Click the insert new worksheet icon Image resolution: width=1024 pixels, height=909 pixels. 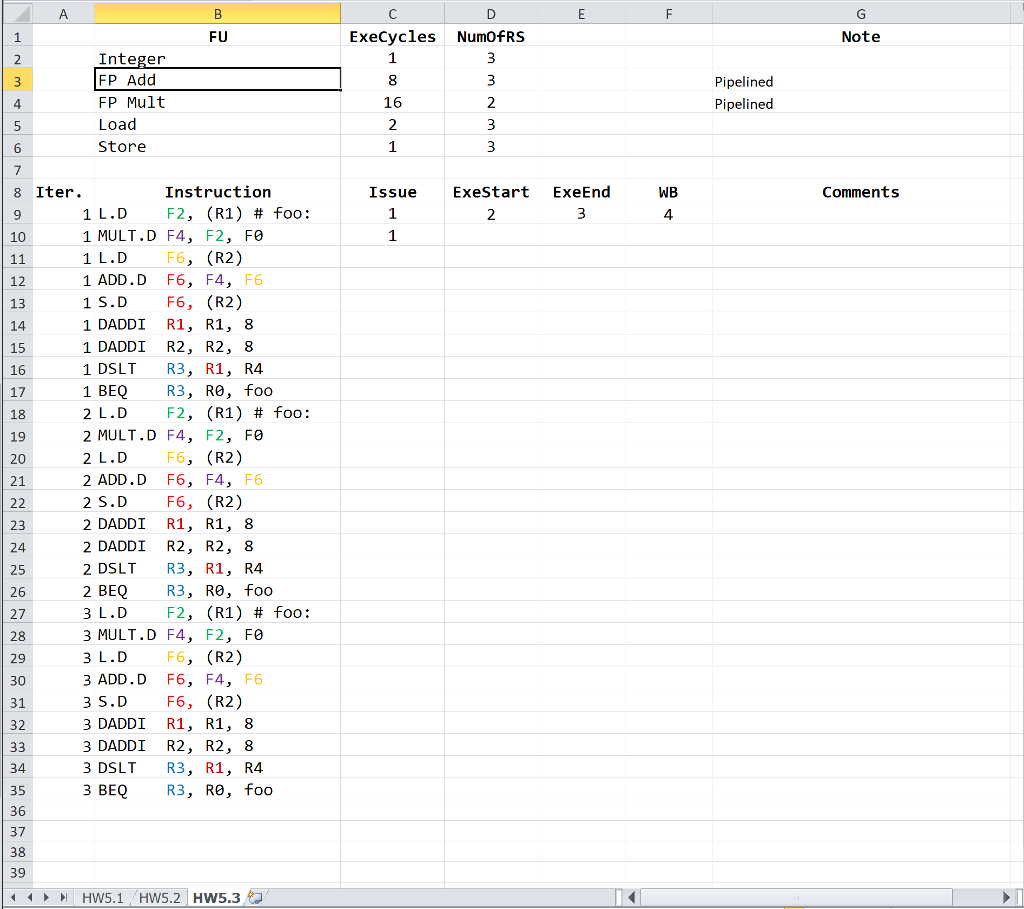255,898
